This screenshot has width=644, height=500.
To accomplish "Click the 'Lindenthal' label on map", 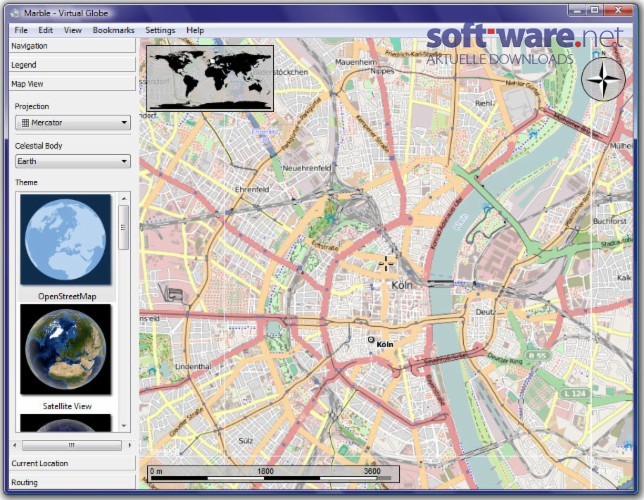I will coord(193,366).
